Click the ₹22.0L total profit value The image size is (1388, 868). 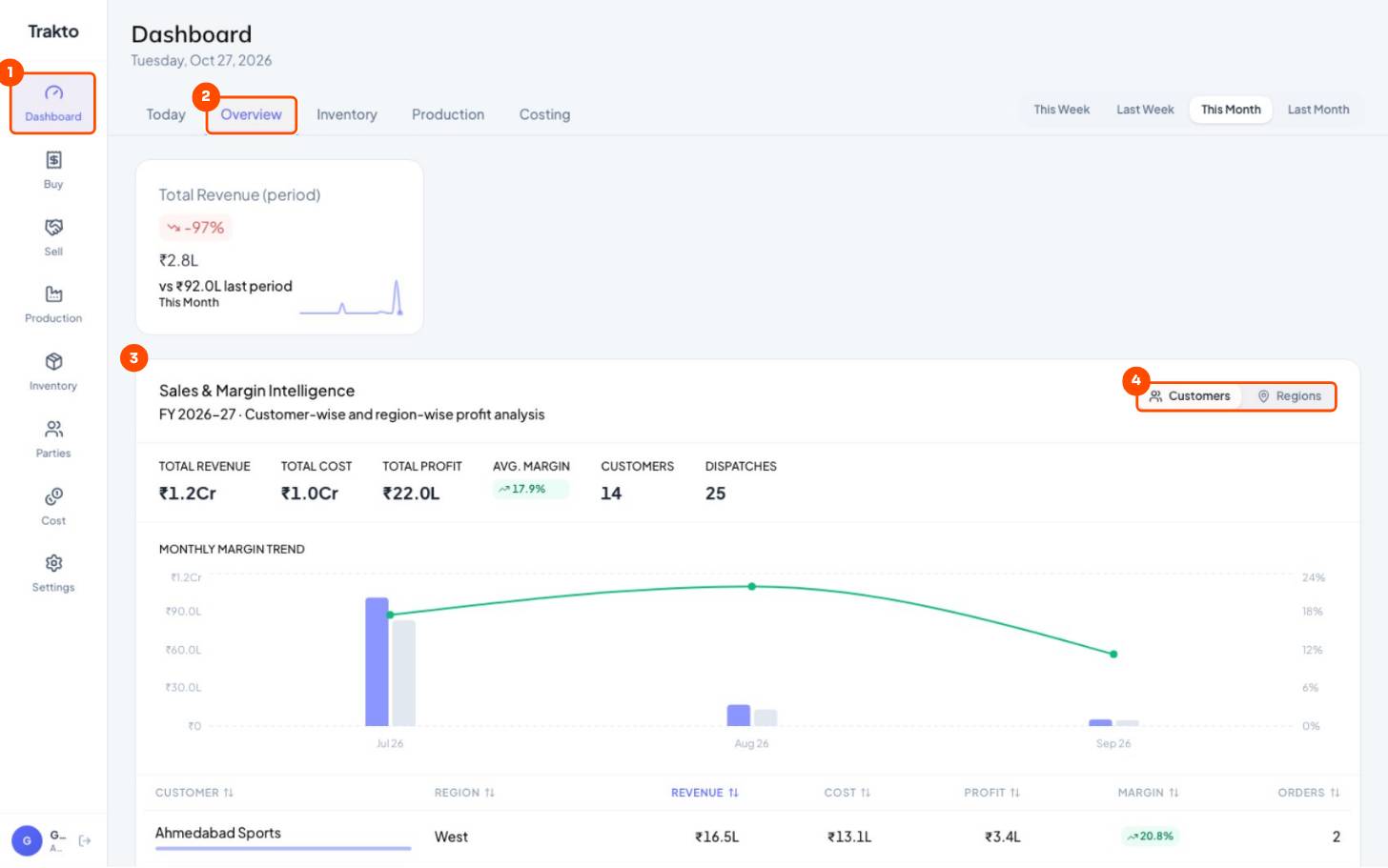[x=411, y=494]
